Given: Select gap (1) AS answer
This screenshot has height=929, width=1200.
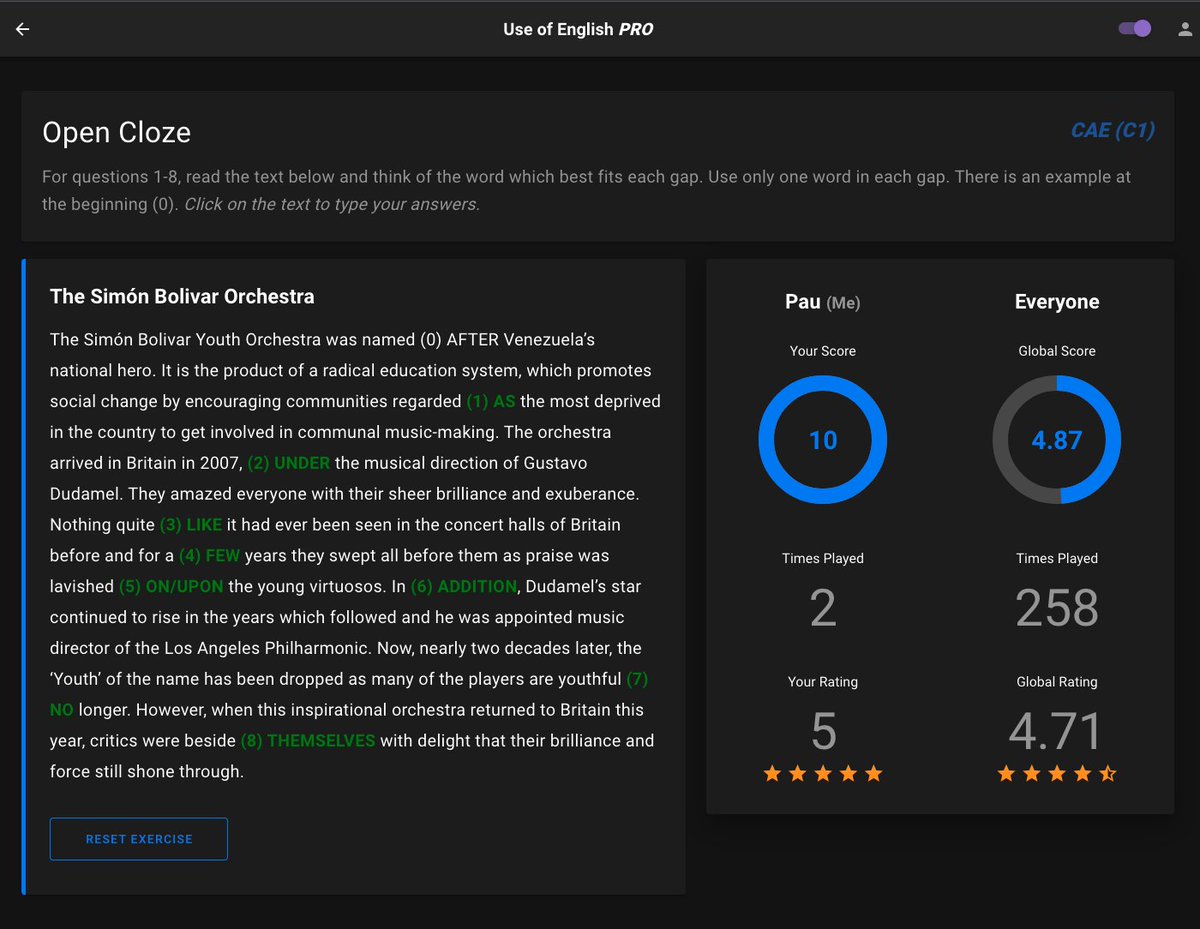Looking at the screenshot, I should (x=491, y=401).
